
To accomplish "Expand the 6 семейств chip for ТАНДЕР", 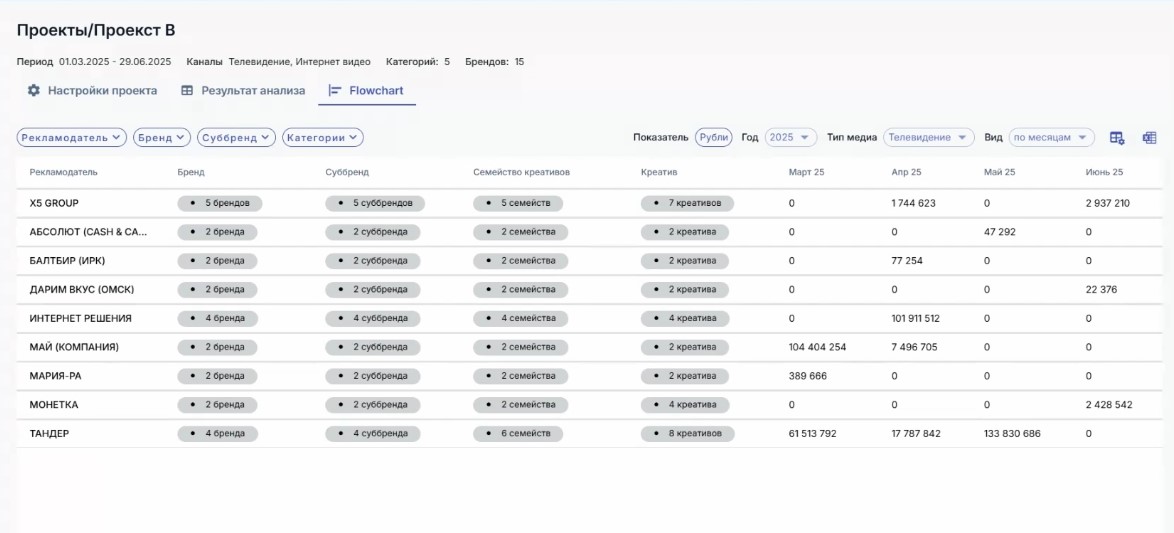I will (517, 433).
